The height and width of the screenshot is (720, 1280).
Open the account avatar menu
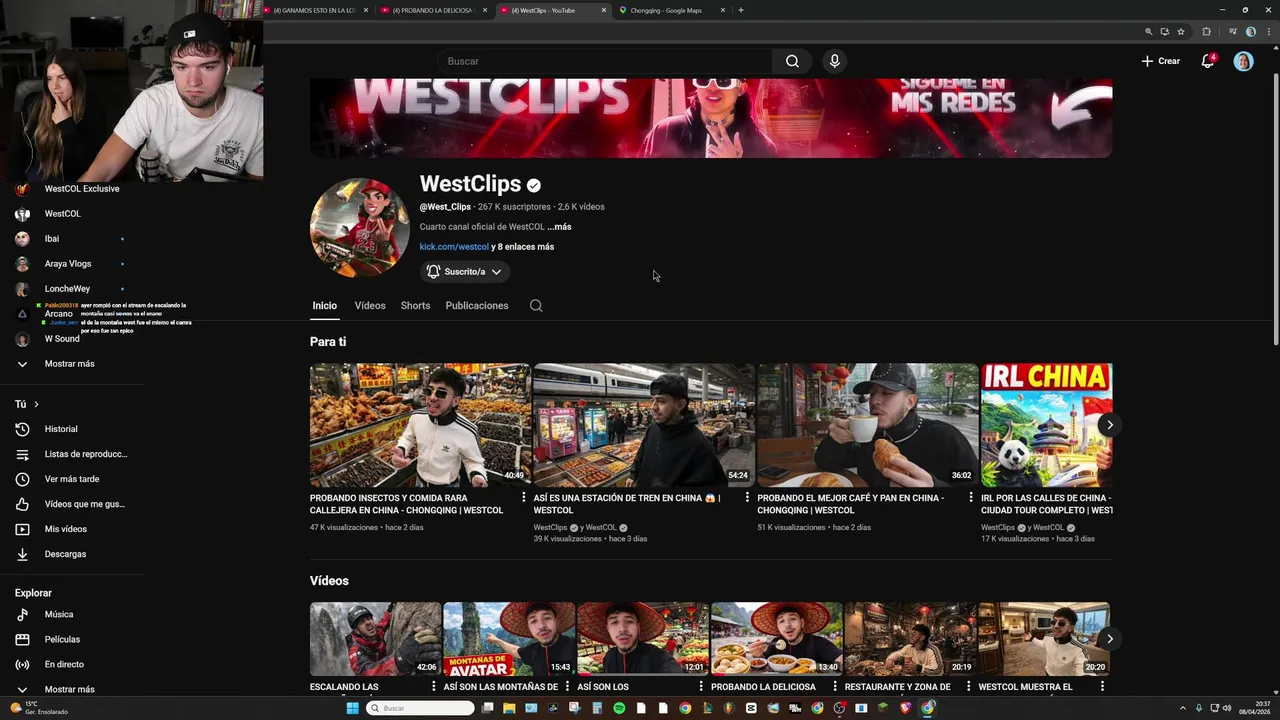pyautogui.click(x=1243, y=61)
